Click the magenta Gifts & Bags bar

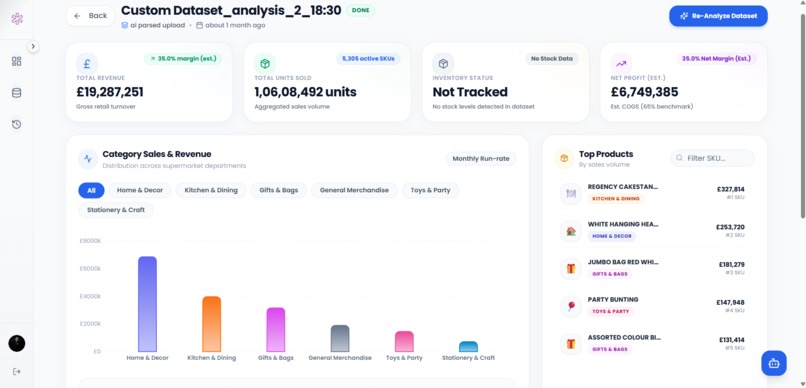tap(276, 330)
